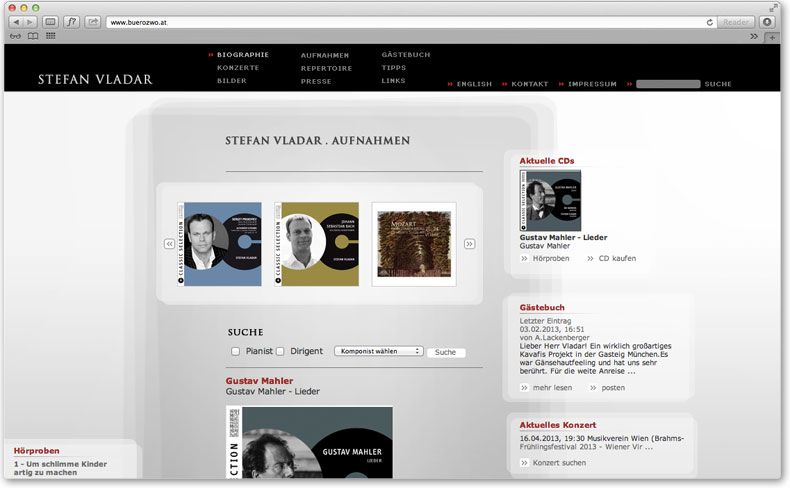Open the Gästebuch sidebar heading

tap(542, 308)
